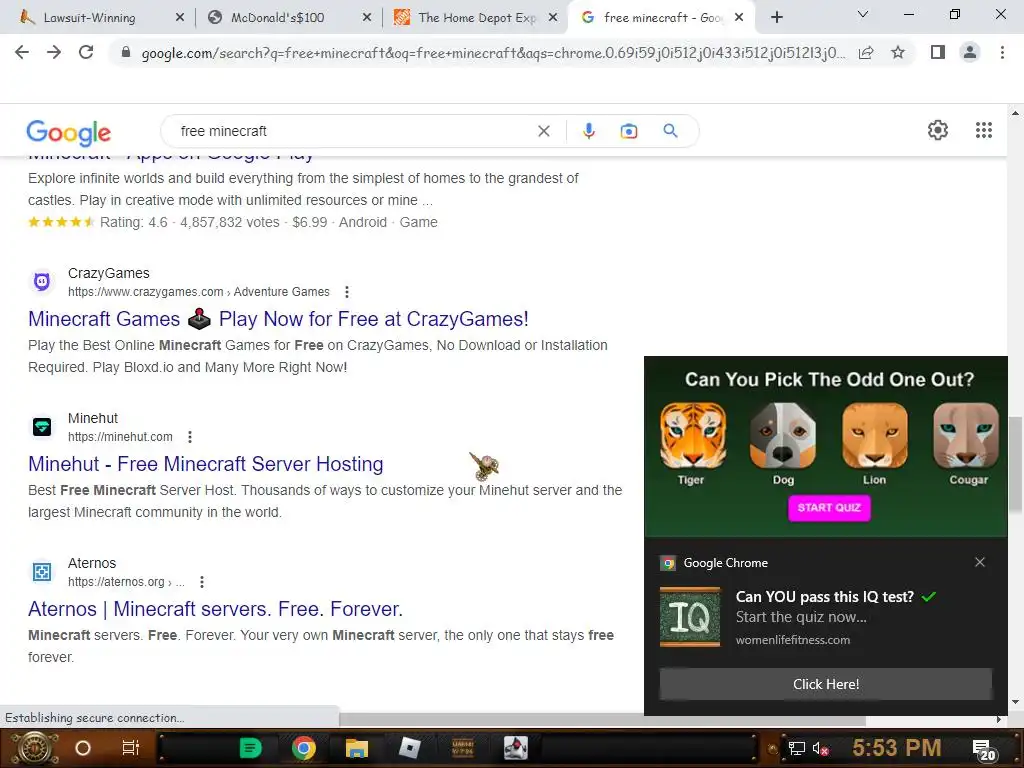Open network icon in system tray
Viewport: 1024px width, 768px height.
(797, 748)
